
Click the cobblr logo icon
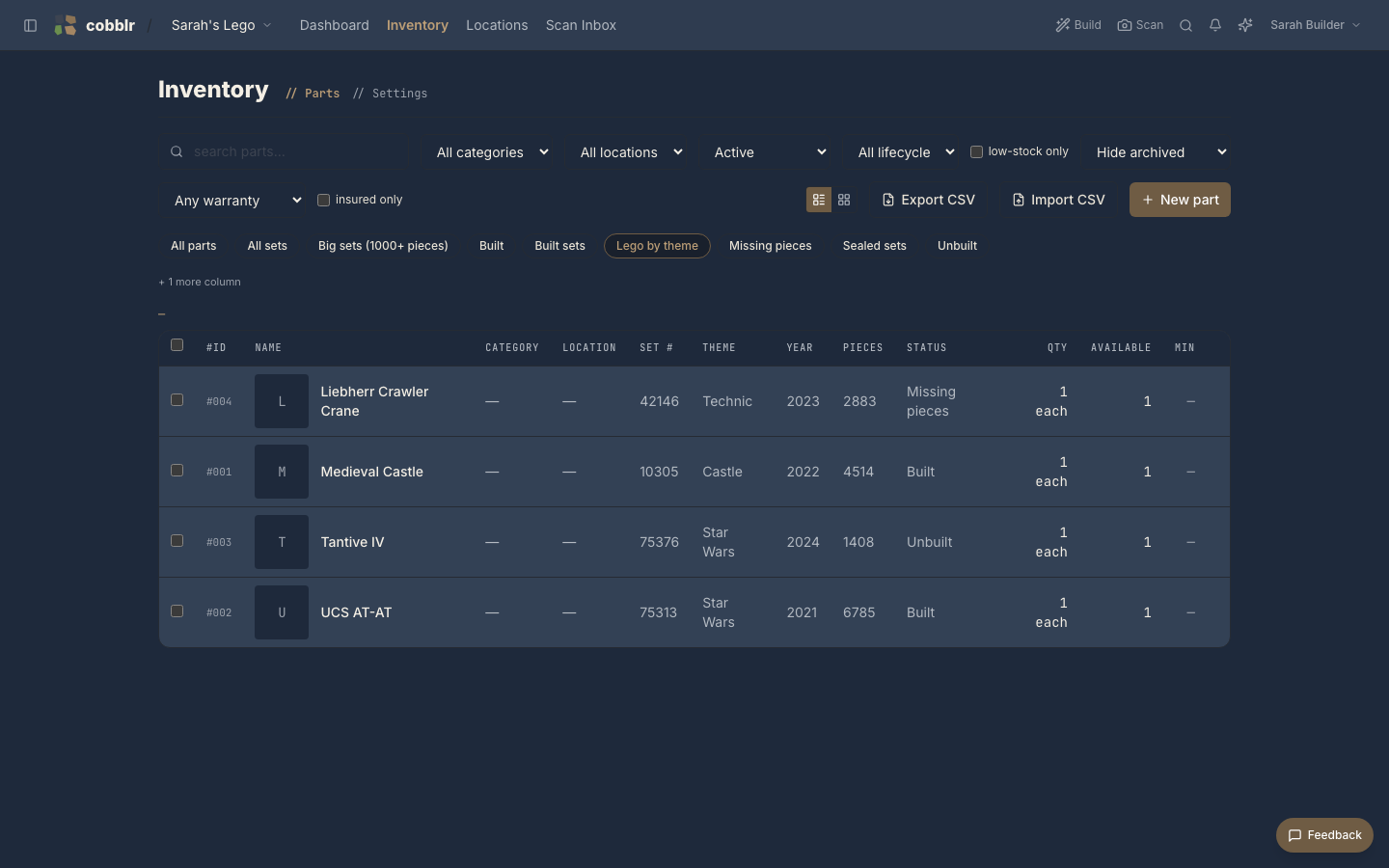coord(66,25)
